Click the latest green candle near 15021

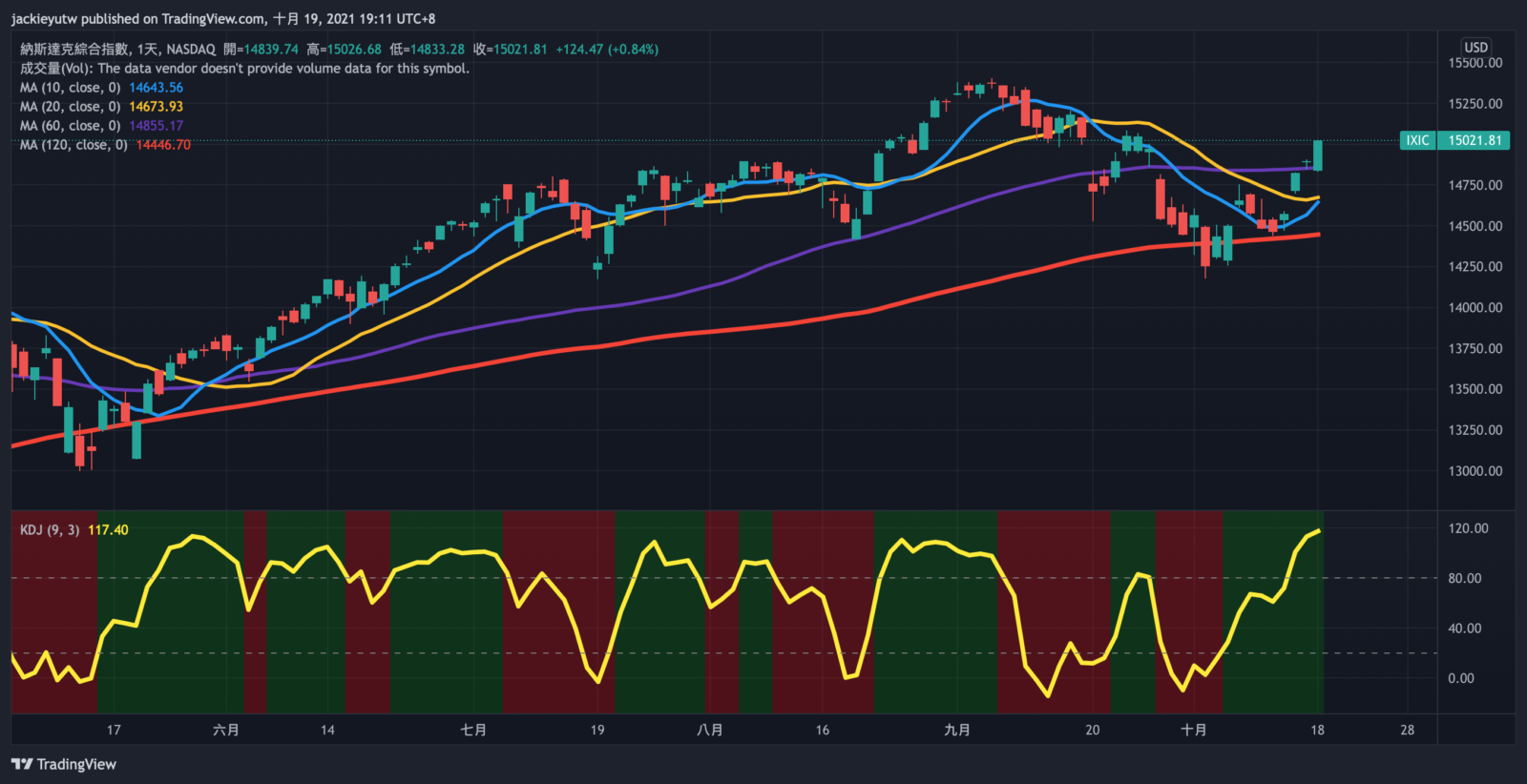click(1318, 155)
